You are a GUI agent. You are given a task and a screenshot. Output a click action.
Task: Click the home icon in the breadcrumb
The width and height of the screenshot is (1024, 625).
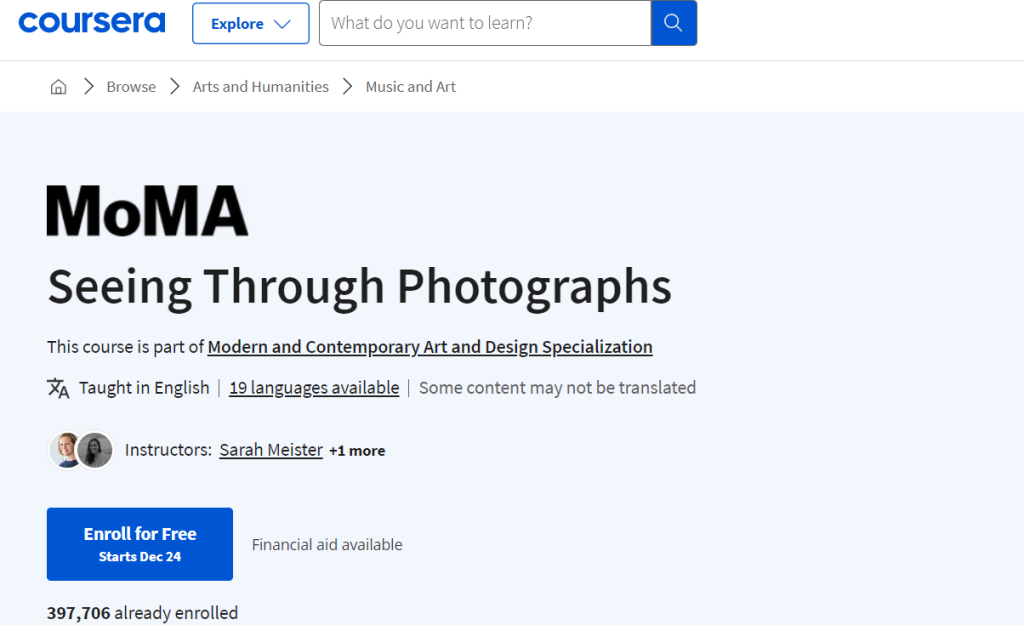coord(58,86)
